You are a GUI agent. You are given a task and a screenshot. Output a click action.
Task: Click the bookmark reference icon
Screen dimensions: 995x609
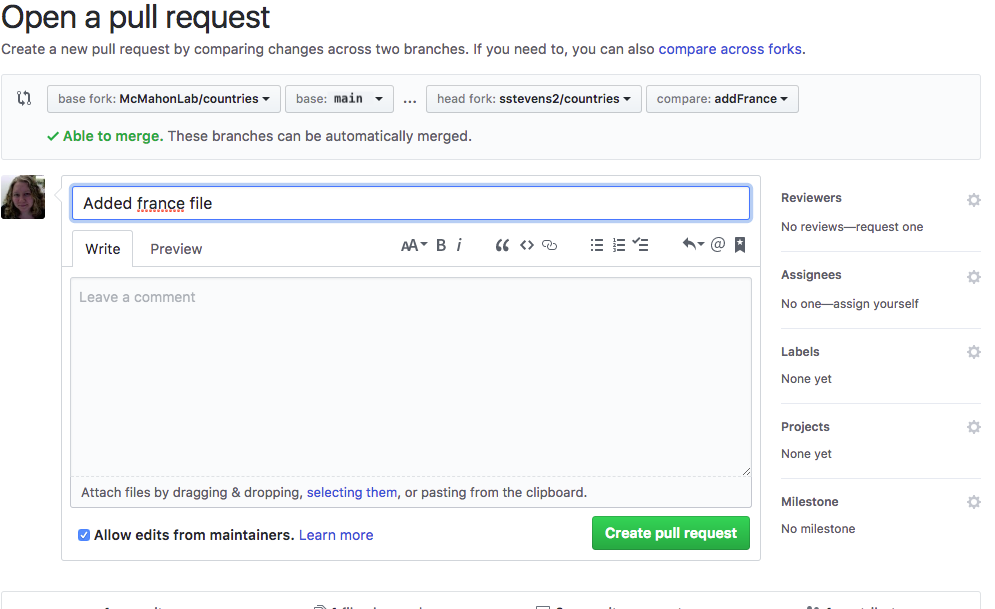pyautogui.click(x=740, y=245)
